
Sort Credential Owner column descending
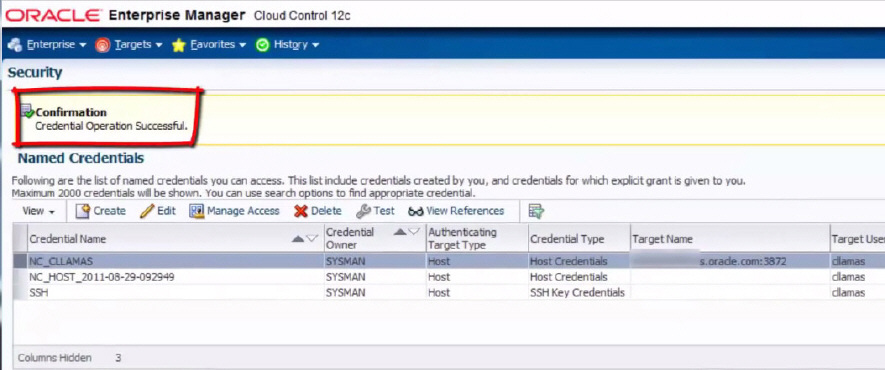(414, 232)
